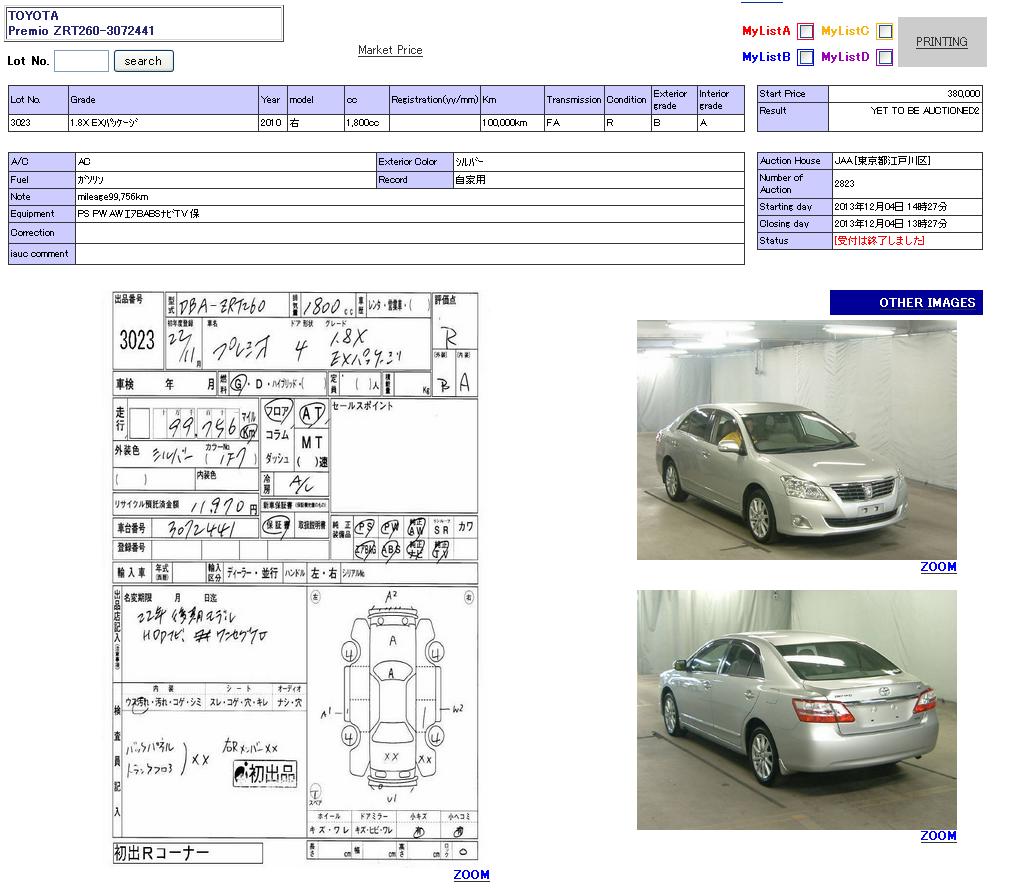Check the MyListA checkbox
Screen dimensions: 1034x896
[806, 31]
